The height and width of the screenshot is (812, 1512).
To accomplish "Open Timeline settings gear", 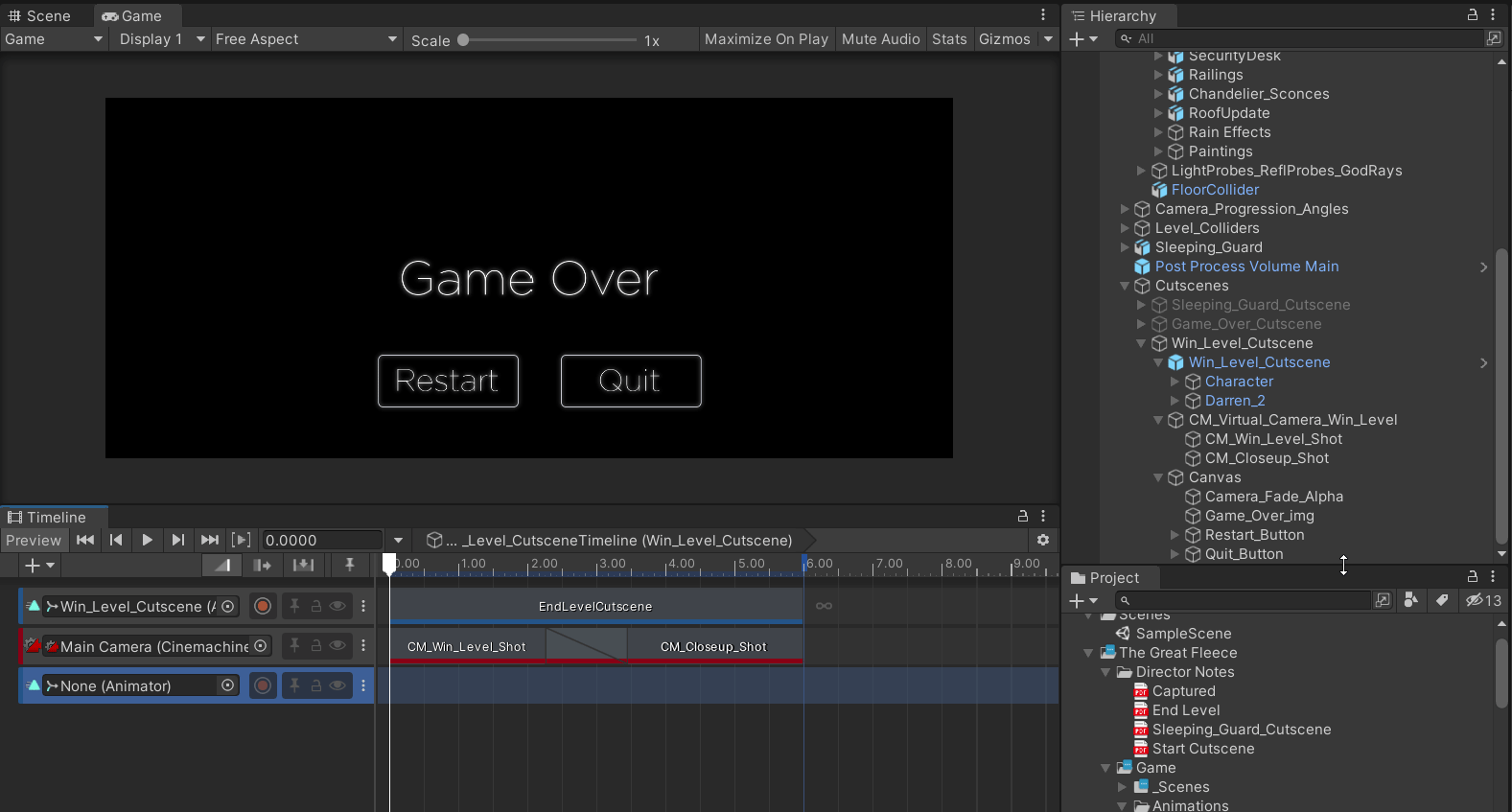I will (x=1043, y=540).
